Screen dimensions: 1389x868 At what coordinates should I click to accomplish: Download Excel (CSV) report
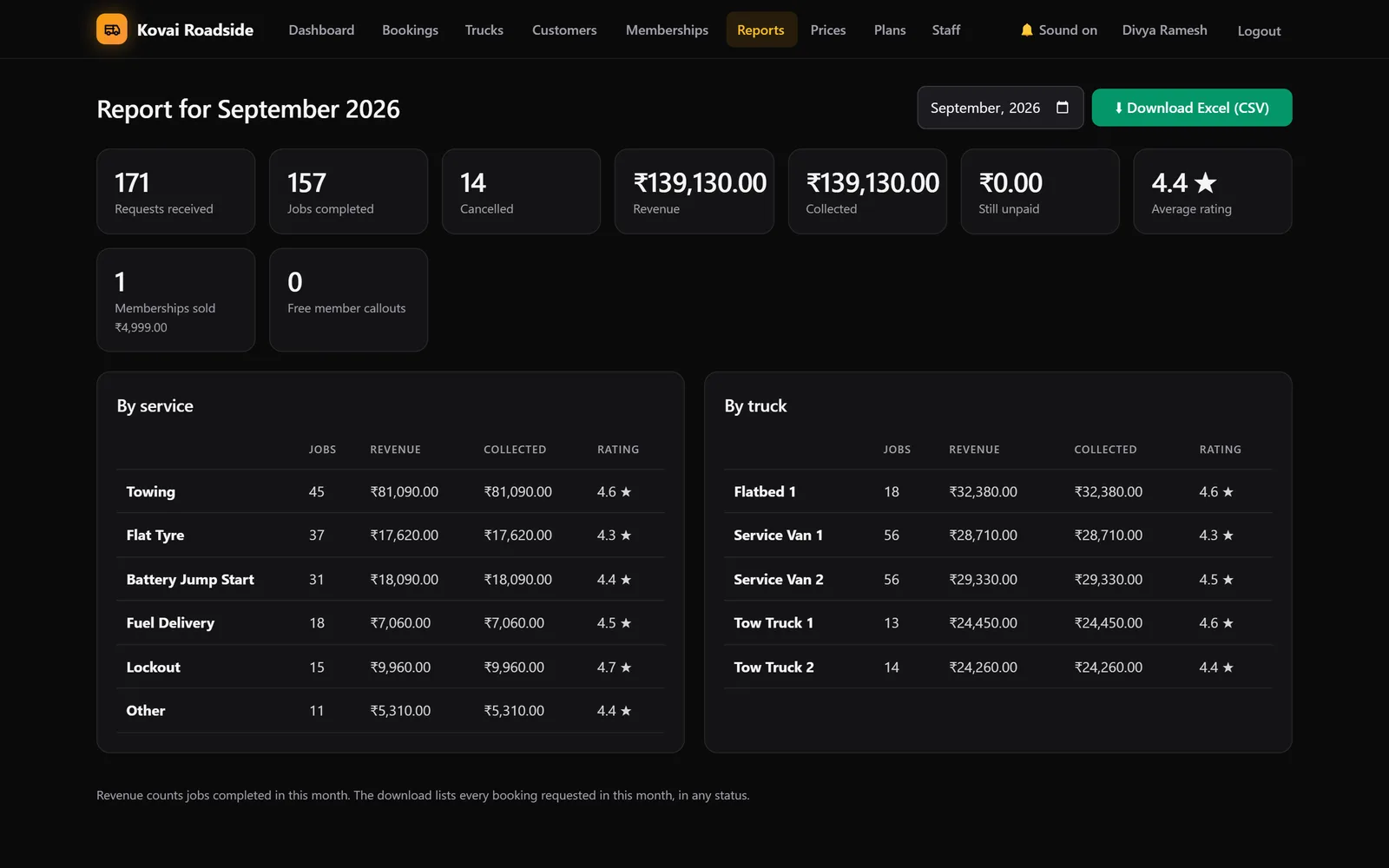point(1192,108)
